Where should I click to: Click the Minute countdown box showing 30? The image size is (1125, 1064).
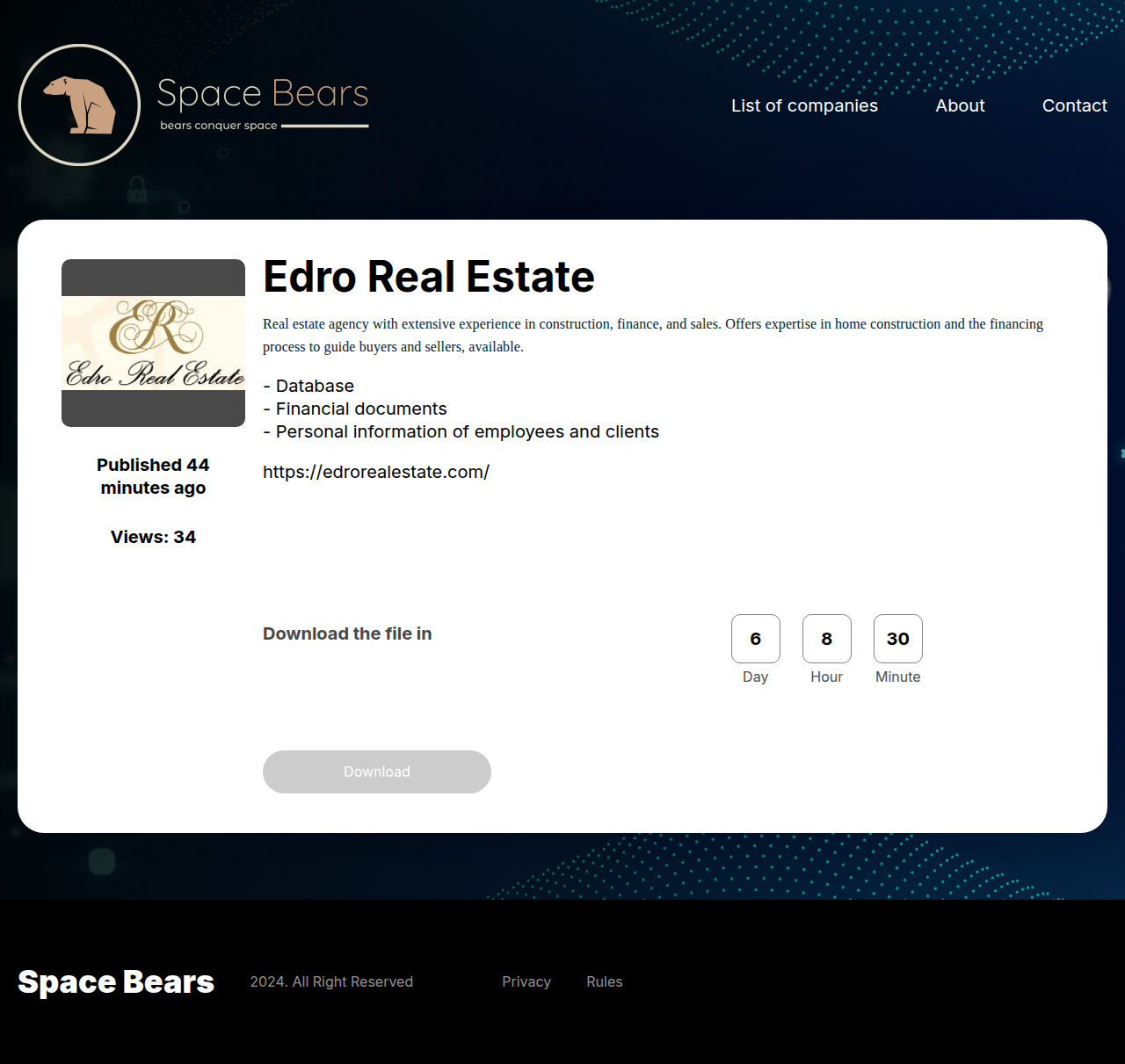[897, 639]
